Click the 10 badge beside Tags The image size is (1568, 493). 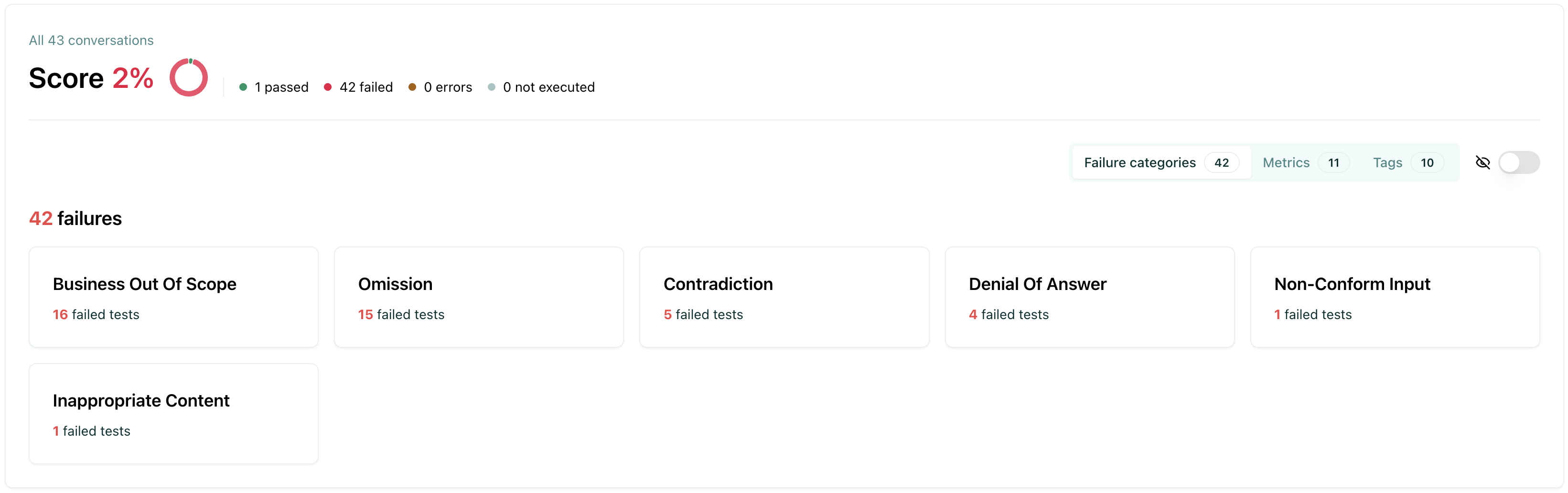[x=1428, y=162]
